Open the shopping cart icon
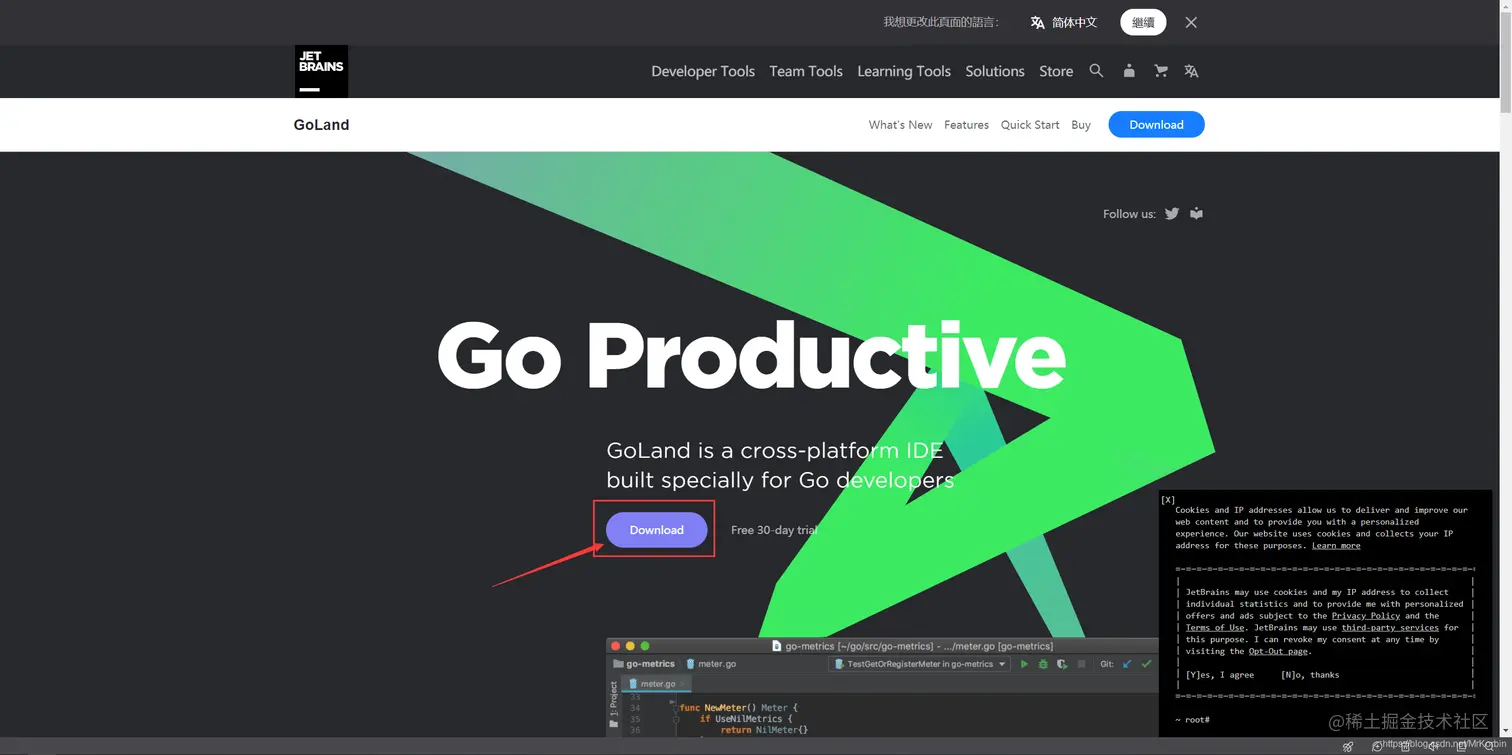This screenshot has width=1512, height=755. click(1160, 71)
